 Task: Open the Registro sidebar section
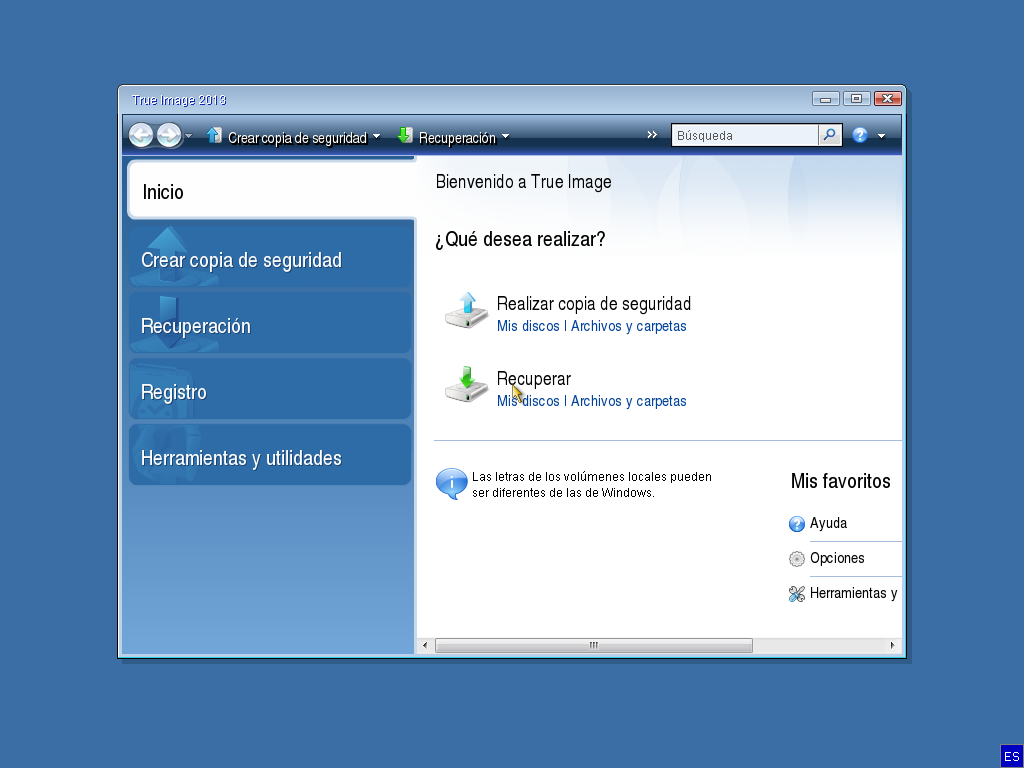pyautogui.click(x=270, y=392)
